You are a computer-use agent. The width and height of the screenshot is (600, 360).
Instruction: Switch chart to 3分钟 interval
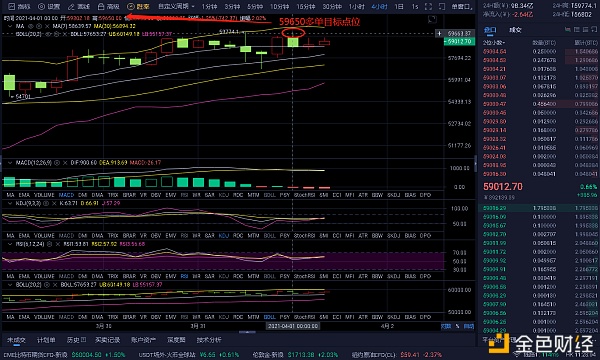tap(232, 7)
